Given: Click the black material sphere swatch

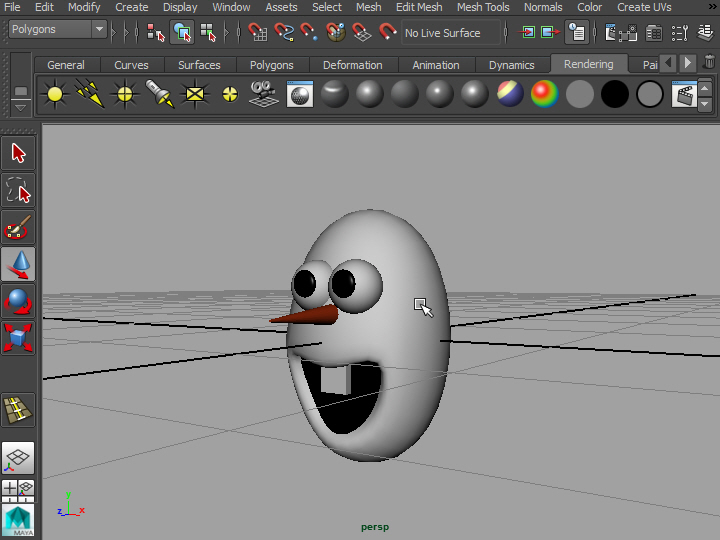Looking at the screenshot, I should click(x=614, y=95).
